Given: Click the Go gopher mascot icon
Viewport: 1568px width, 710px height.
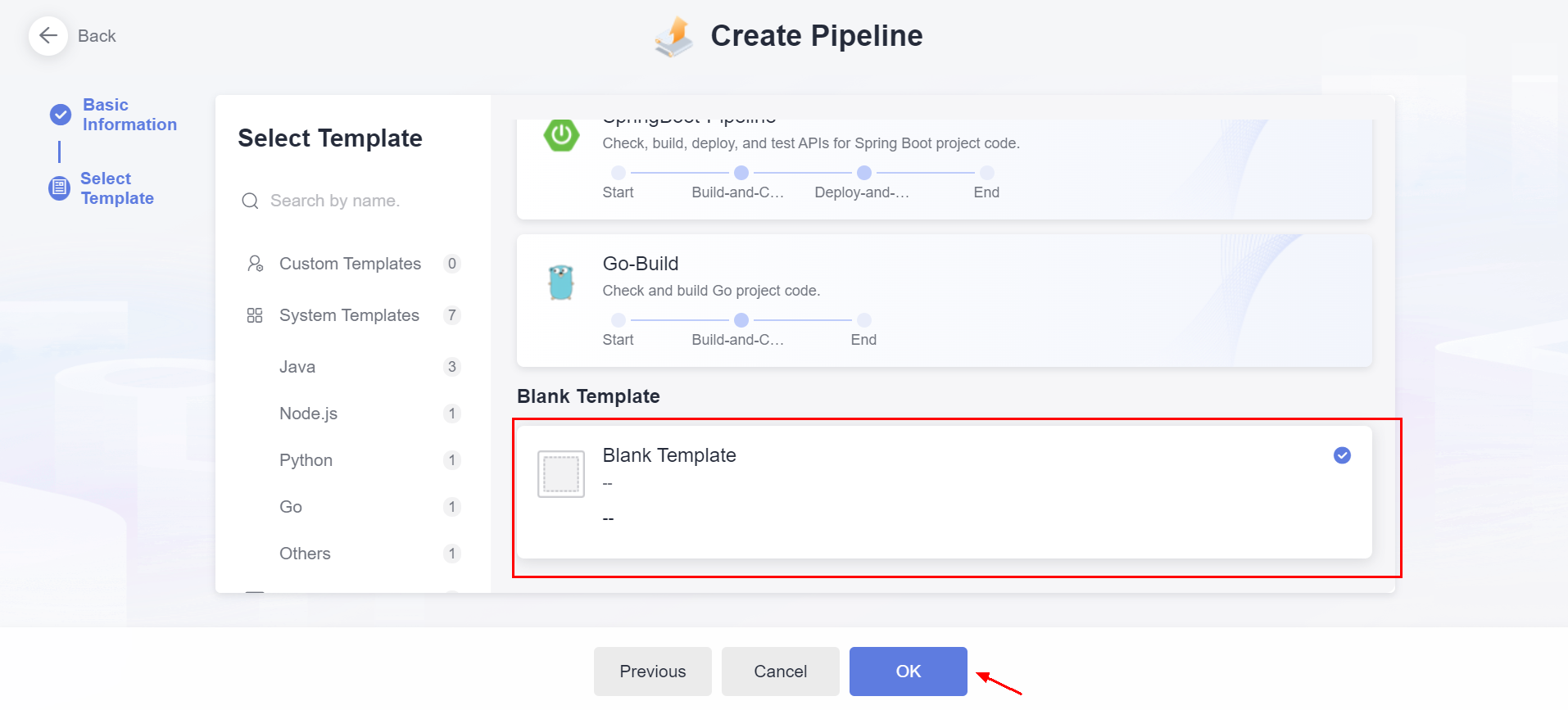Looking at the screenshot, I should point(561,283).
